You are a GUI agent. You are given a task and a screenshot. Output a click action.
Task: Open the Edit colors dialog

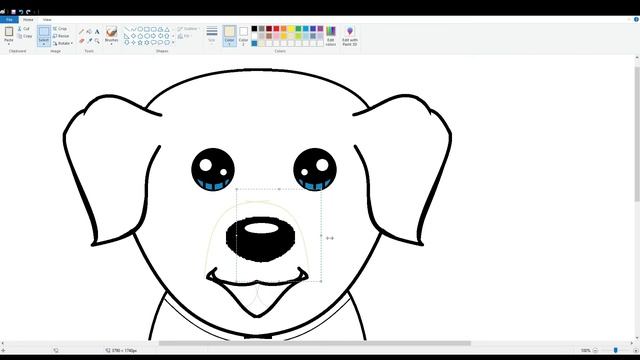pyautogui.click(x=331, y=36)
